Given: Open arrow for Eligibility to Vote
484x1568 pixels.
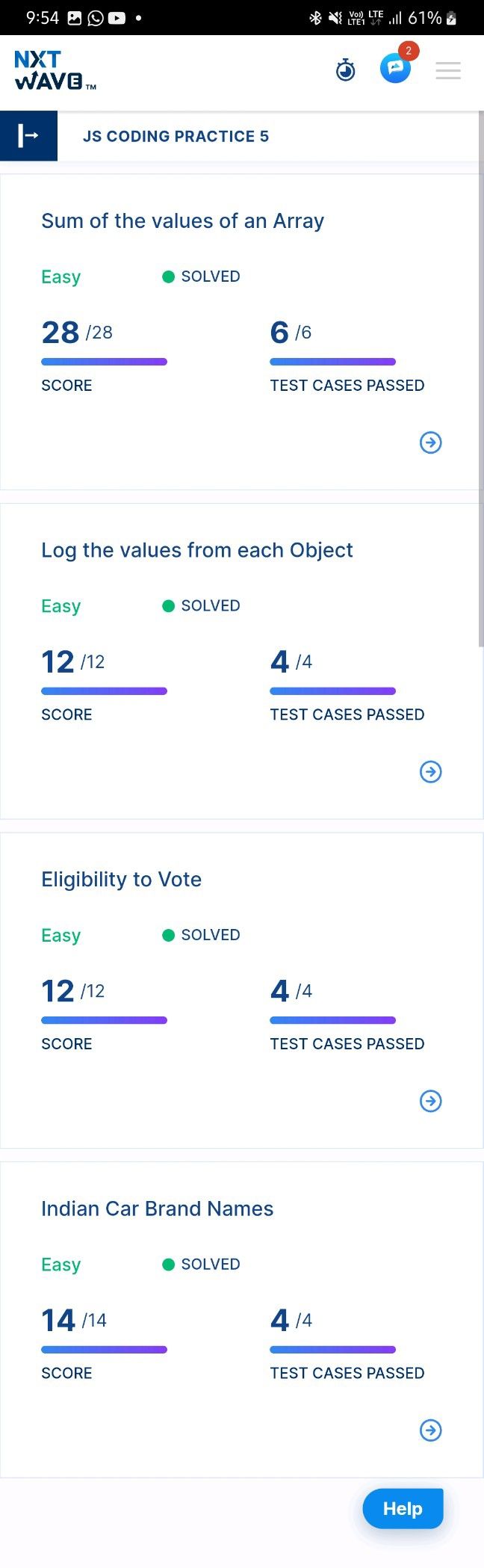Looking at the screenshot, I should 431,1101.
